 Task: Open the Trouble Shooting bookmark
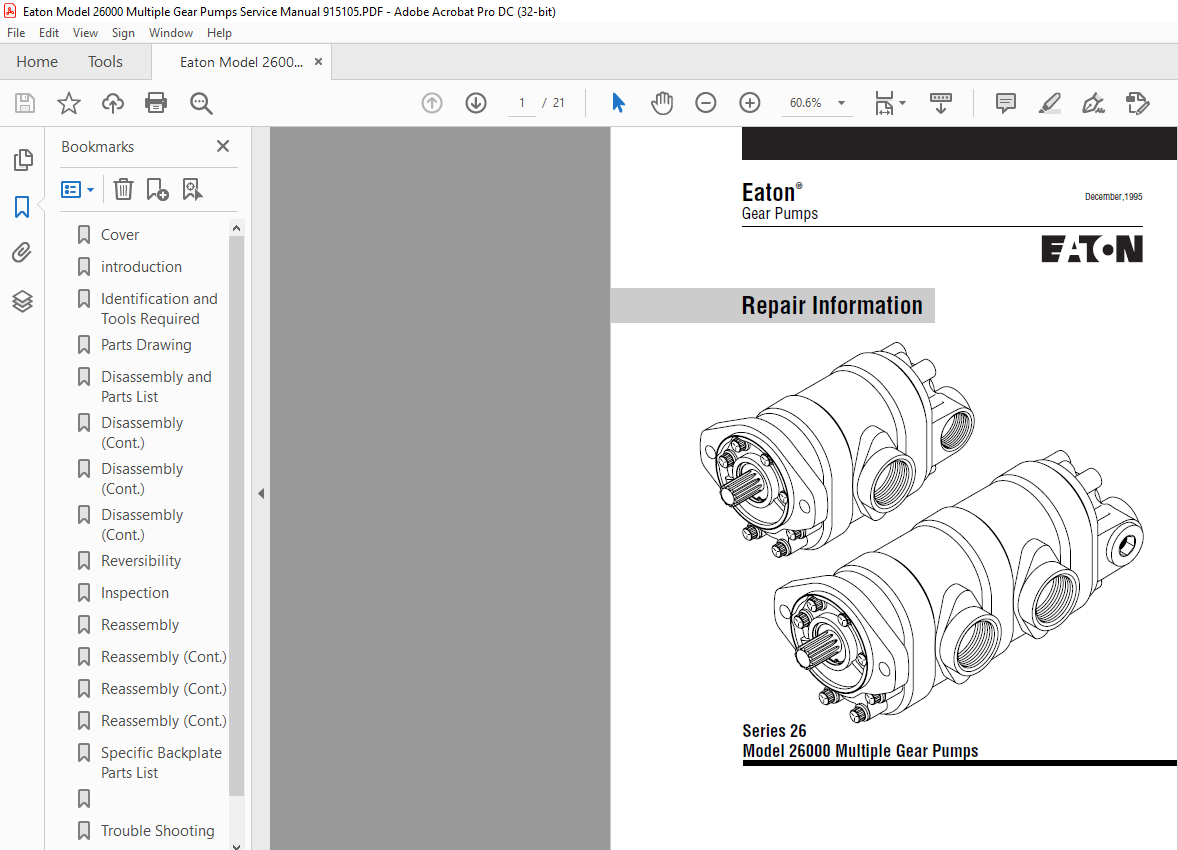pyautogui.click(x=158, y=830)
